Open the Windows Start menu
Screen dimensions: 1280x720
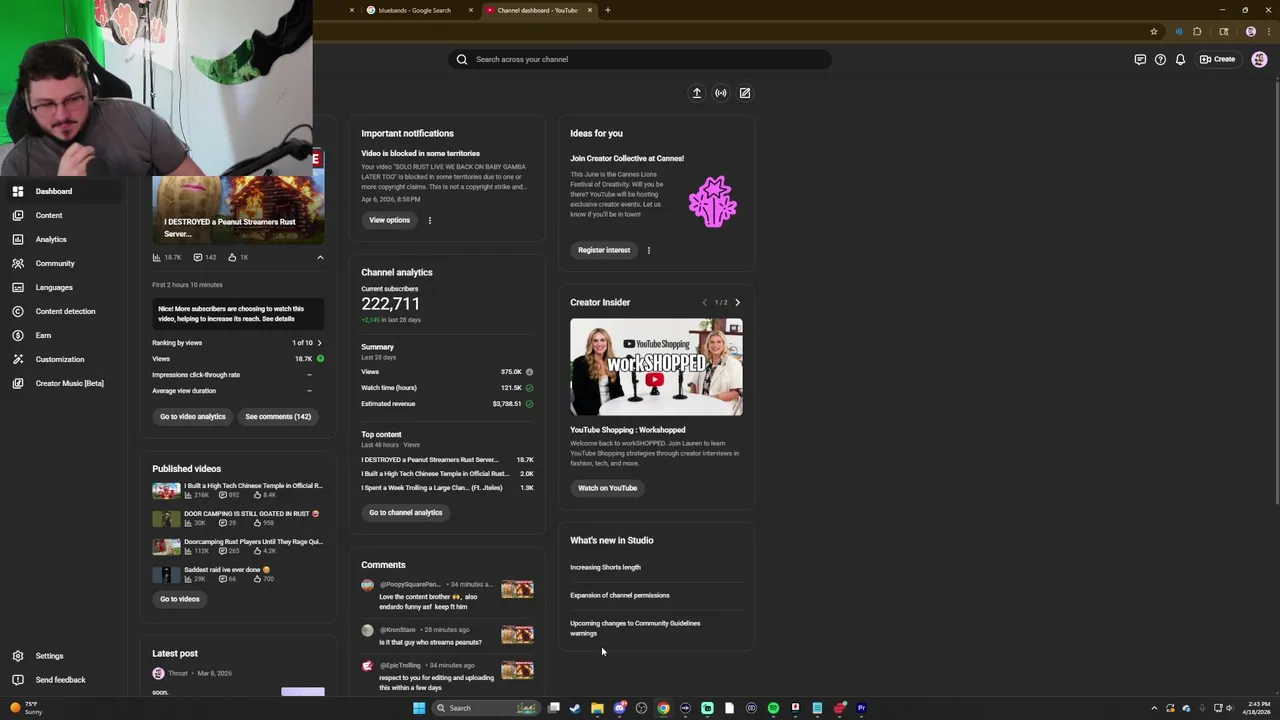(x=419, y=708)
